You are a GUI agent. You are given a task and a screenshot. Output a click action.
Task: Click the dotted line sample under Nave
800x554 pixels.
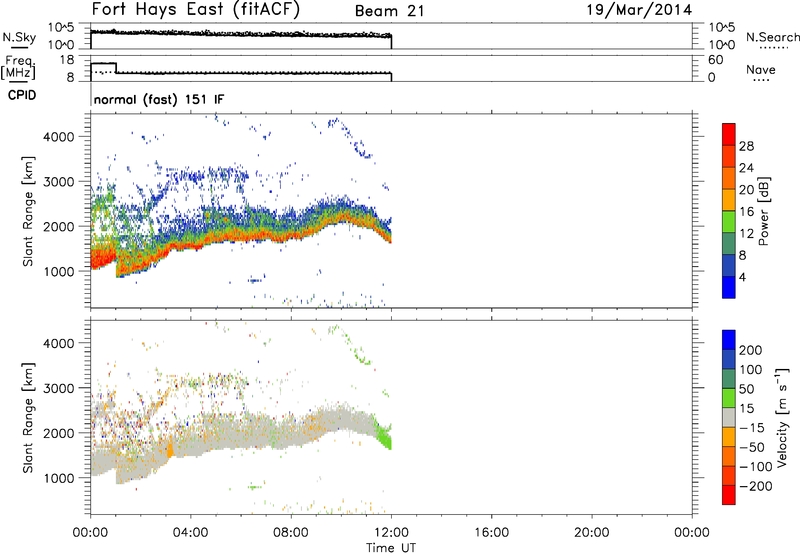[761, 81]
